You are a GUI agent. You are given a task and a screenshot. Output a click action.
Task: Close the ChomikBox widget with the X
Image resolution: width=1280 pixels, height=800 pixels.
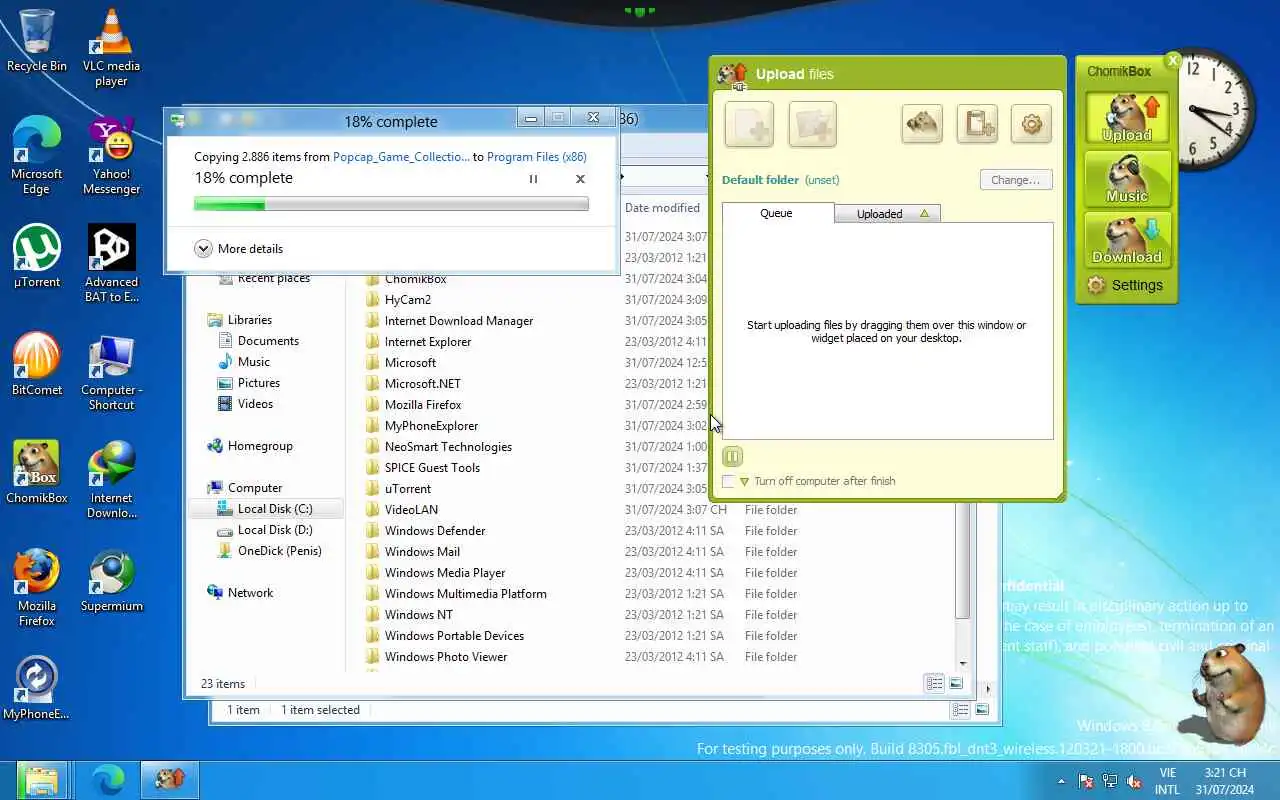(1173, 60)
